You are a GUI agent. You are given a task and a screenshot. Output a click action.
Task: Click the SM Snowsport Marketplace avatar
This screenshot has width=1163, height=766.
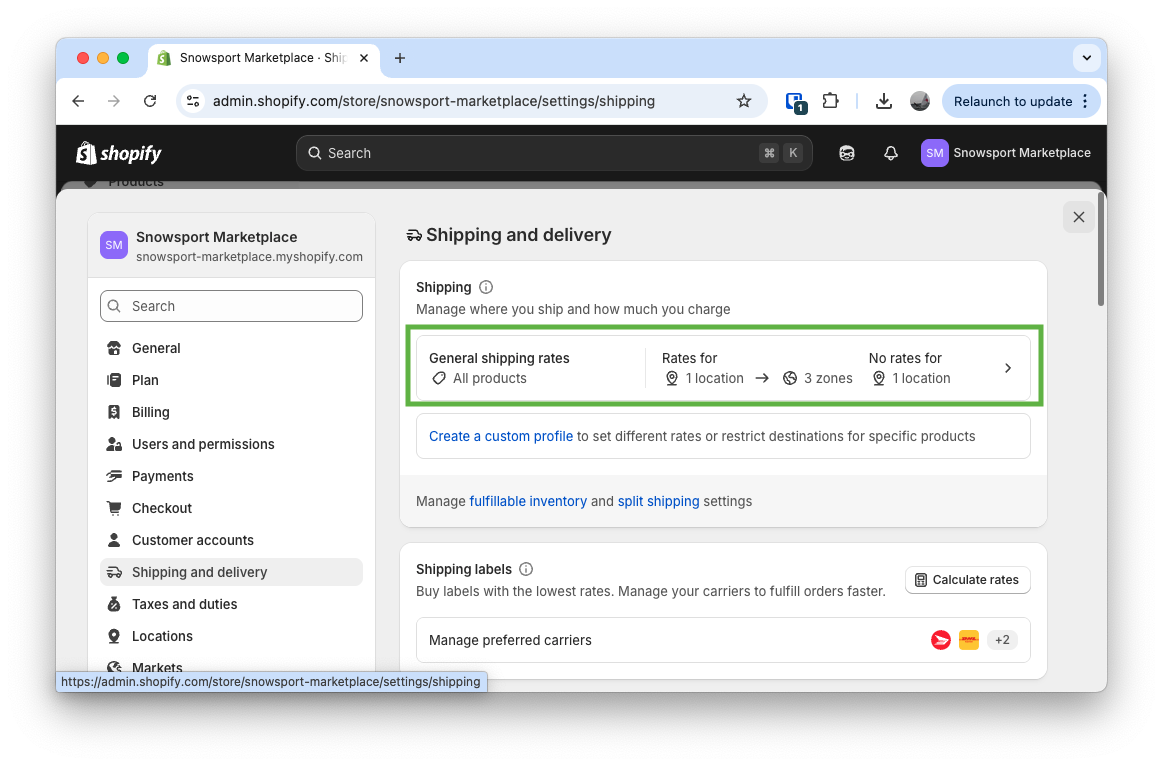(934, 152)
